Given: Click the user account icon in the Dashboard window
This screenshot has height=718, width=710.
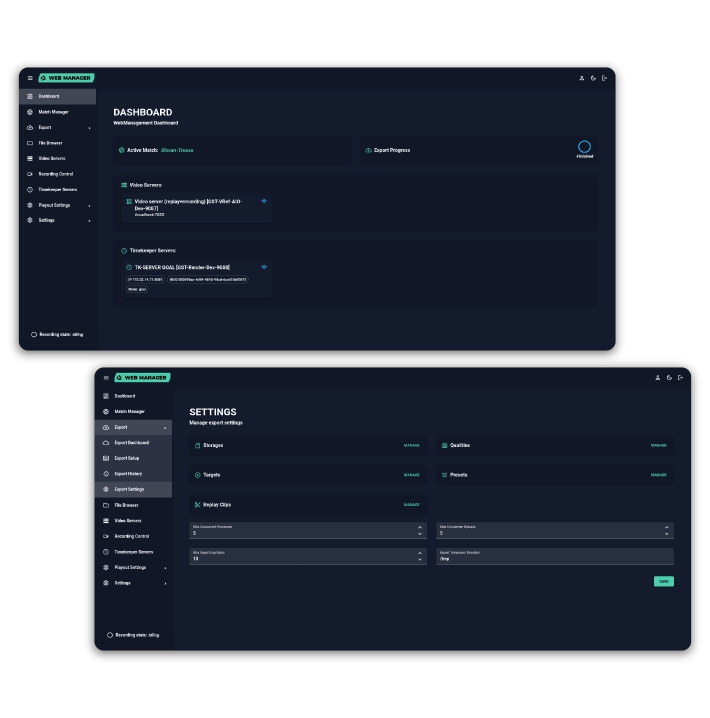Looking at the screenshot, I should point(582,78).
